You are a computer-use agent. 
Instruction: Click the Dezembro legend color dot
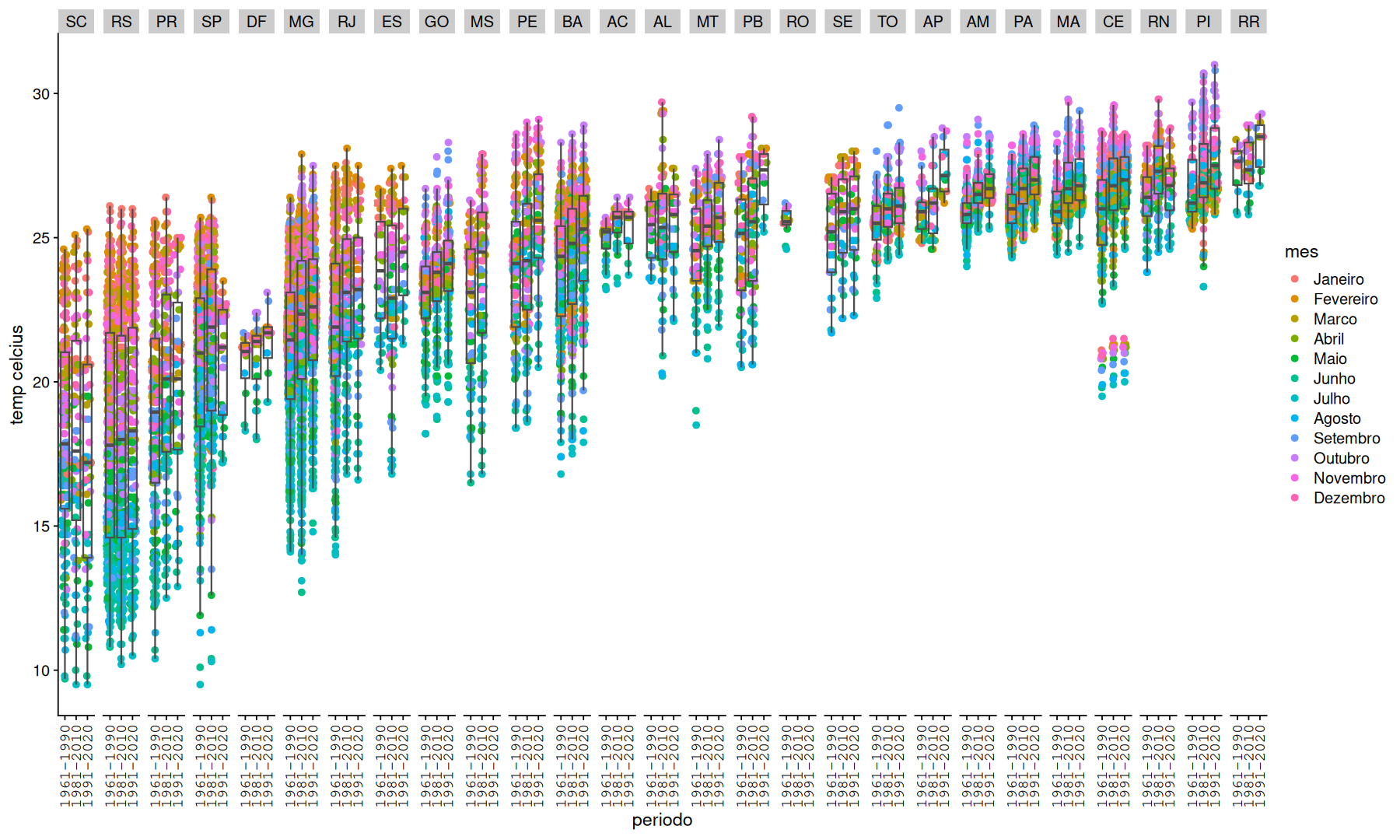pos(1295,499)
